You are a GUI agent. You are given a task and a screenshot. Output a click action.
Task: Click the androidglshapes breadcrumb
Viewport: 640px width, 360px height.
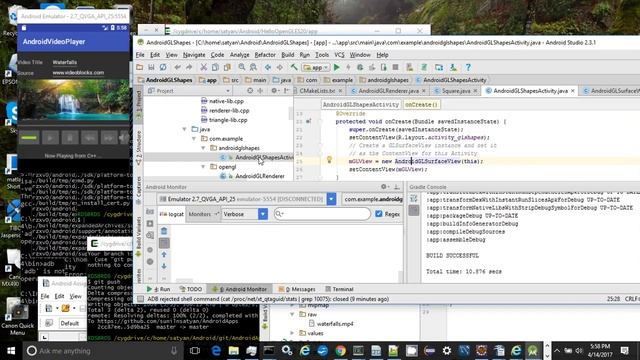click(x=384, y=80)
